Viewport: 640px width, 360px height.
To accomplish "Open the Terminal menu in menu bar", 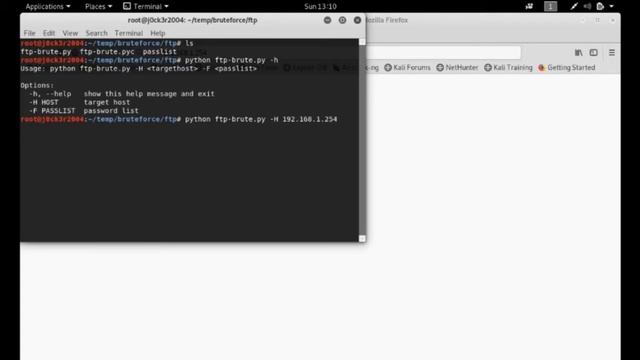I will 129,33.
